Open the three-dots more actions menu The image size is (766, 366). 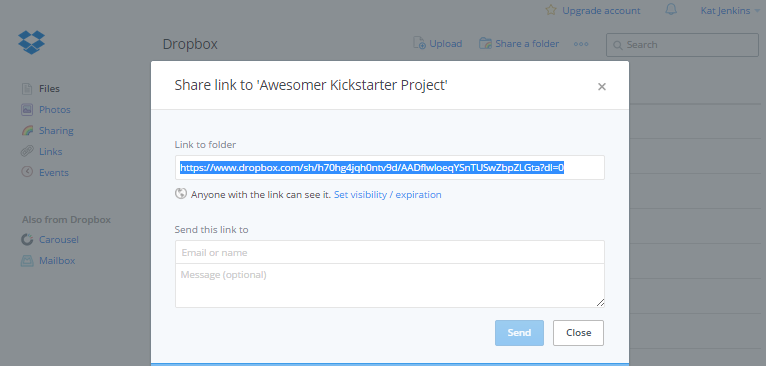pyautogui.click(x=581, y=44)
